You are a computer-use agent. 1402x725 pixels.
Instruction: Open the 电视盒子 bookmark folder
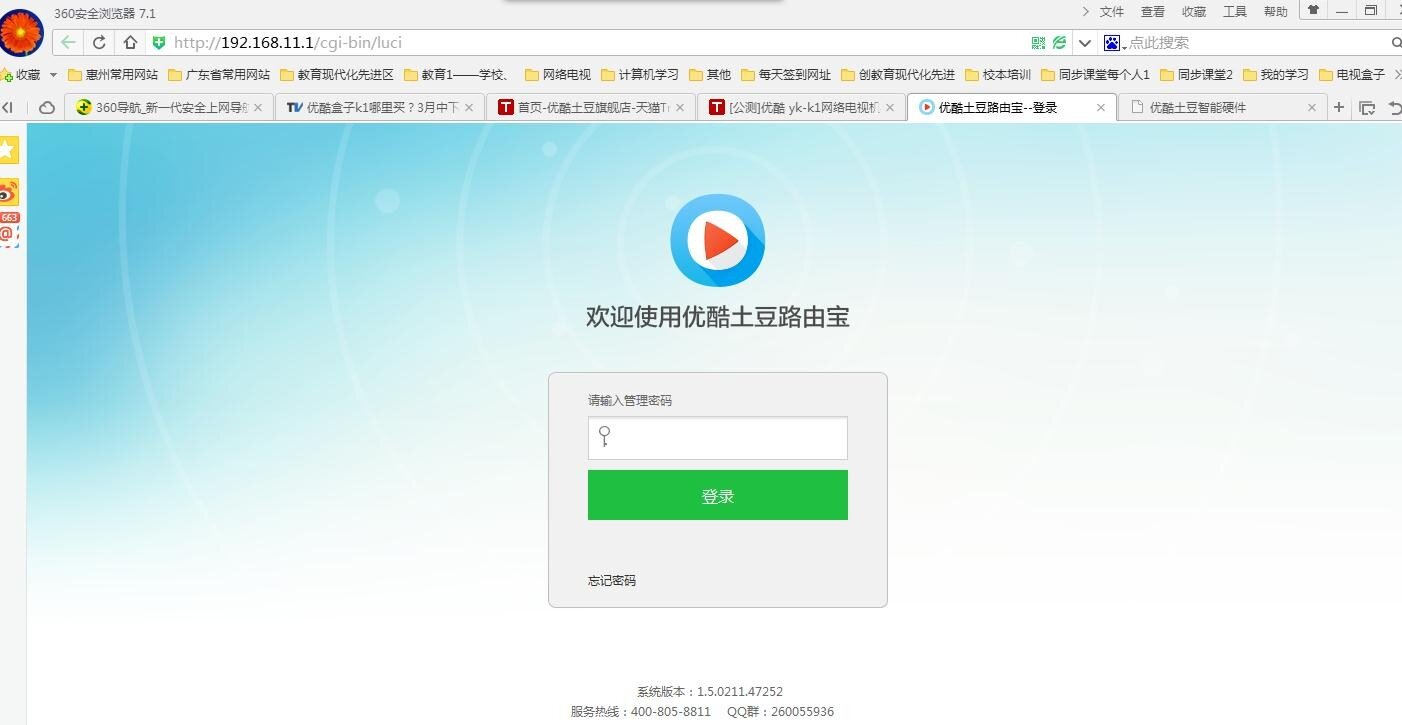pos(1352,74)
